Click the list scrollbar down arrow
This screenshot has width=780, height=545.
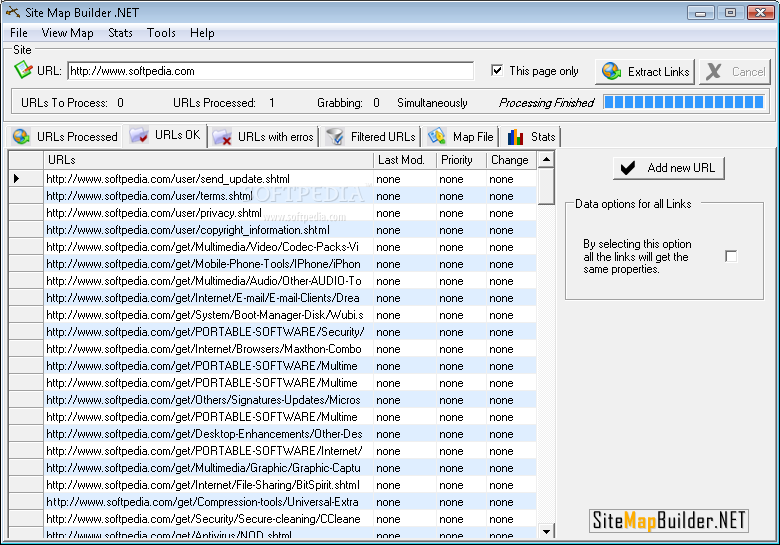click(x=546, y=531)
